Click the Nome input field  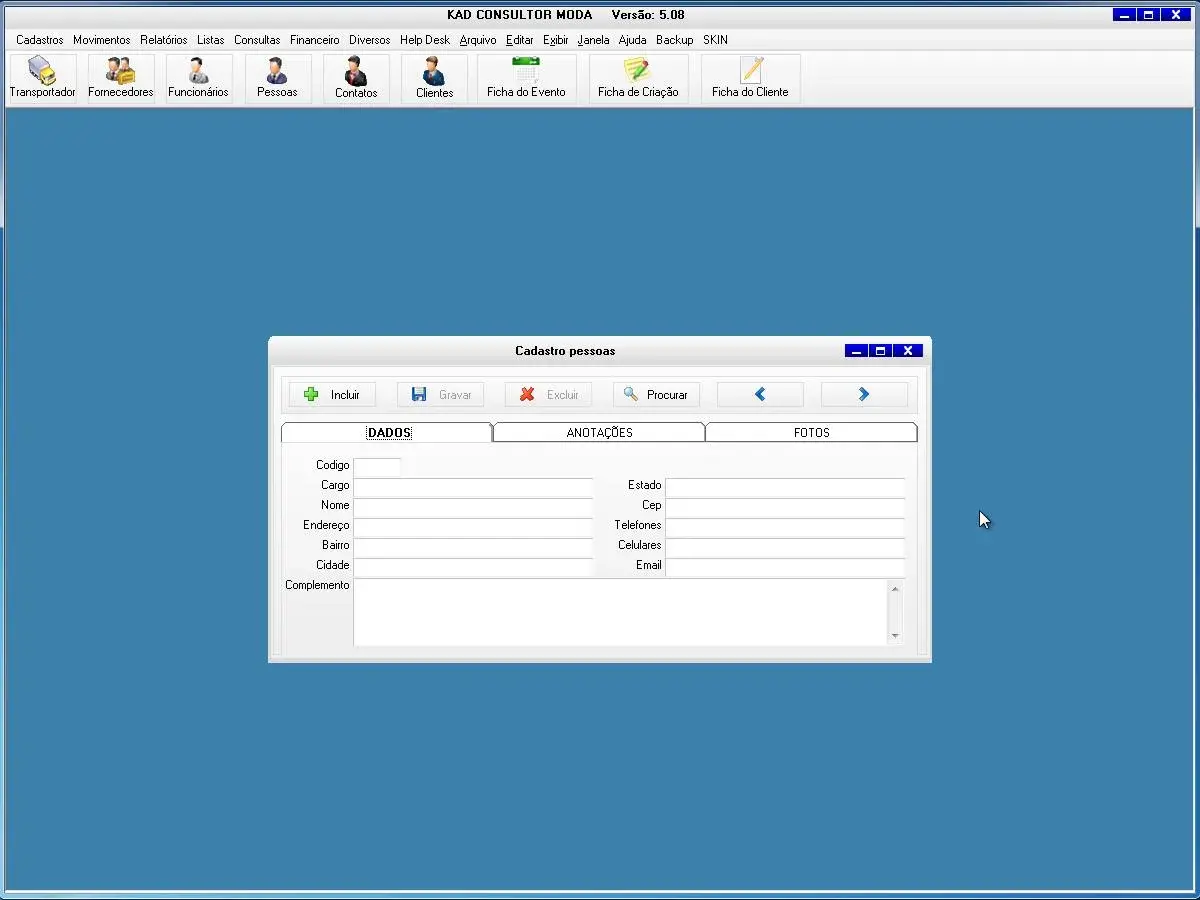coord(473,506)
